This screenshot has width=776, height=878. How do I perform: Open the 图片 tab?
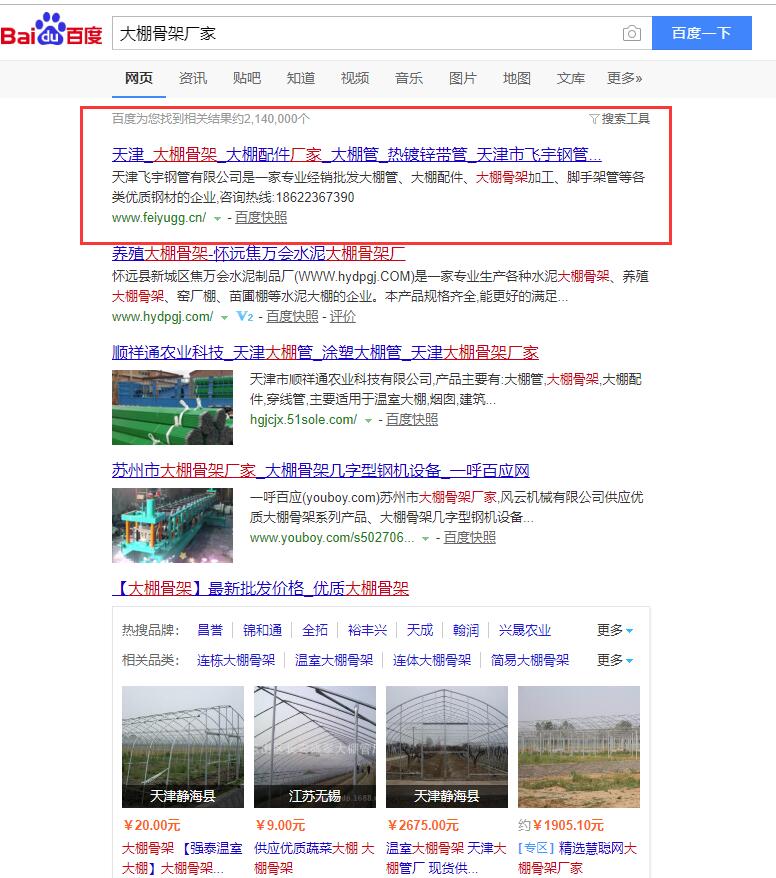[x=463, y=78]
